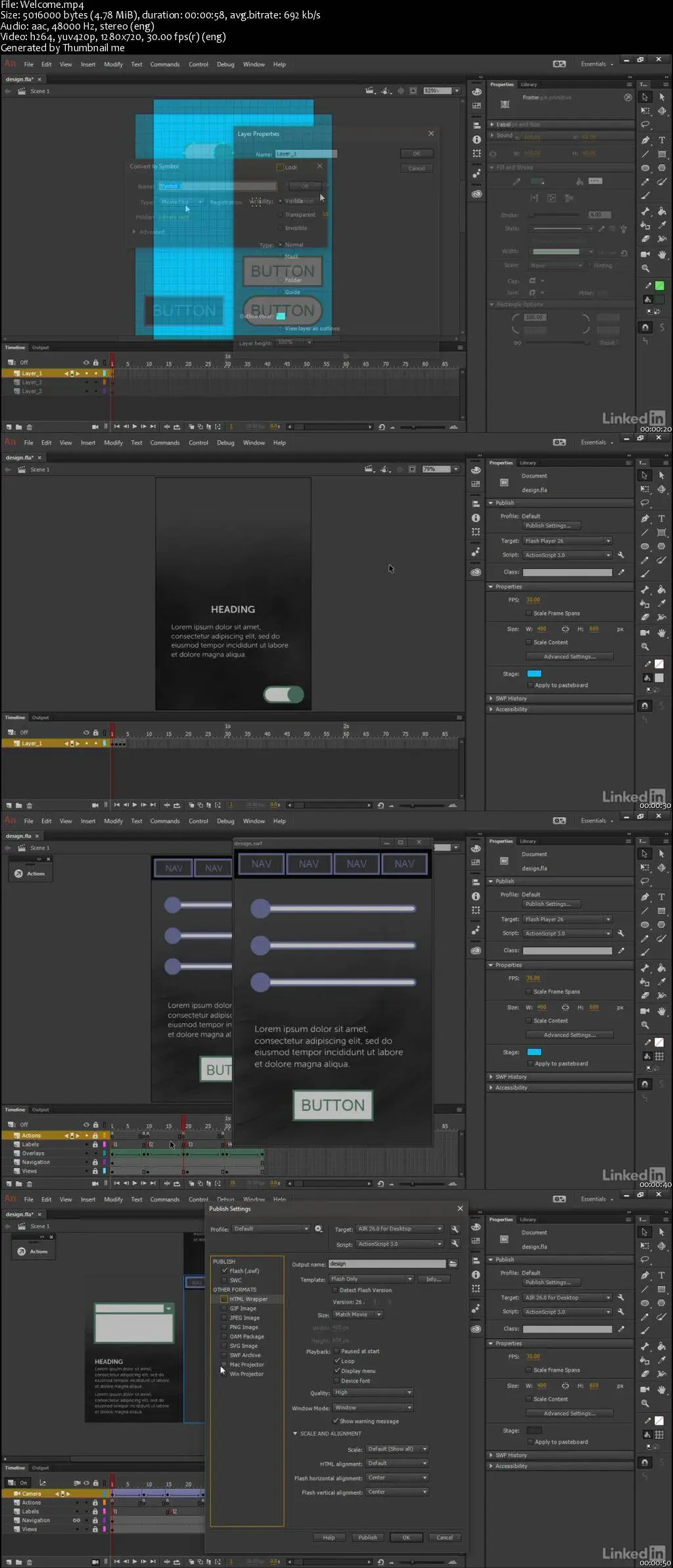Uncheck the Flash (.swf) checkbox
The image size is (673, 1568).
[224, 1271]
